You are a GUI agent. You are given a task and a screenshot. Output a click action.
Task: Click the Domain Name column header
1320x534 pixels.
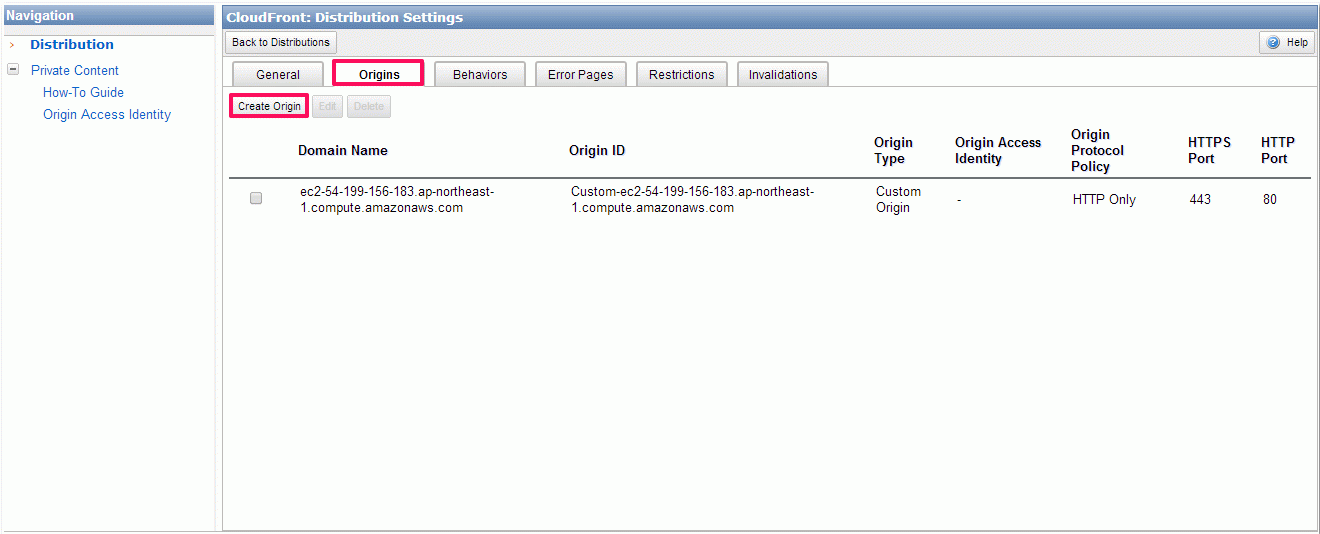click(343, 151)
